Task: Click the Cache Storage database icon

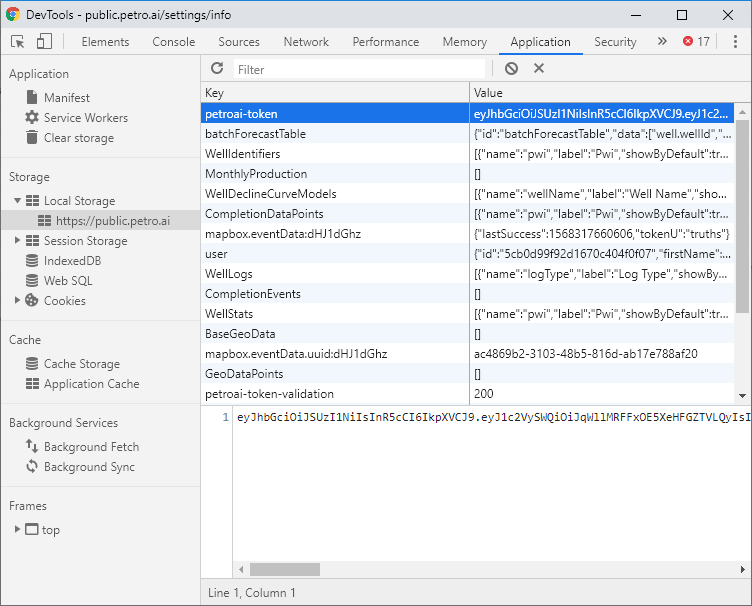Action: coord(32,363)
